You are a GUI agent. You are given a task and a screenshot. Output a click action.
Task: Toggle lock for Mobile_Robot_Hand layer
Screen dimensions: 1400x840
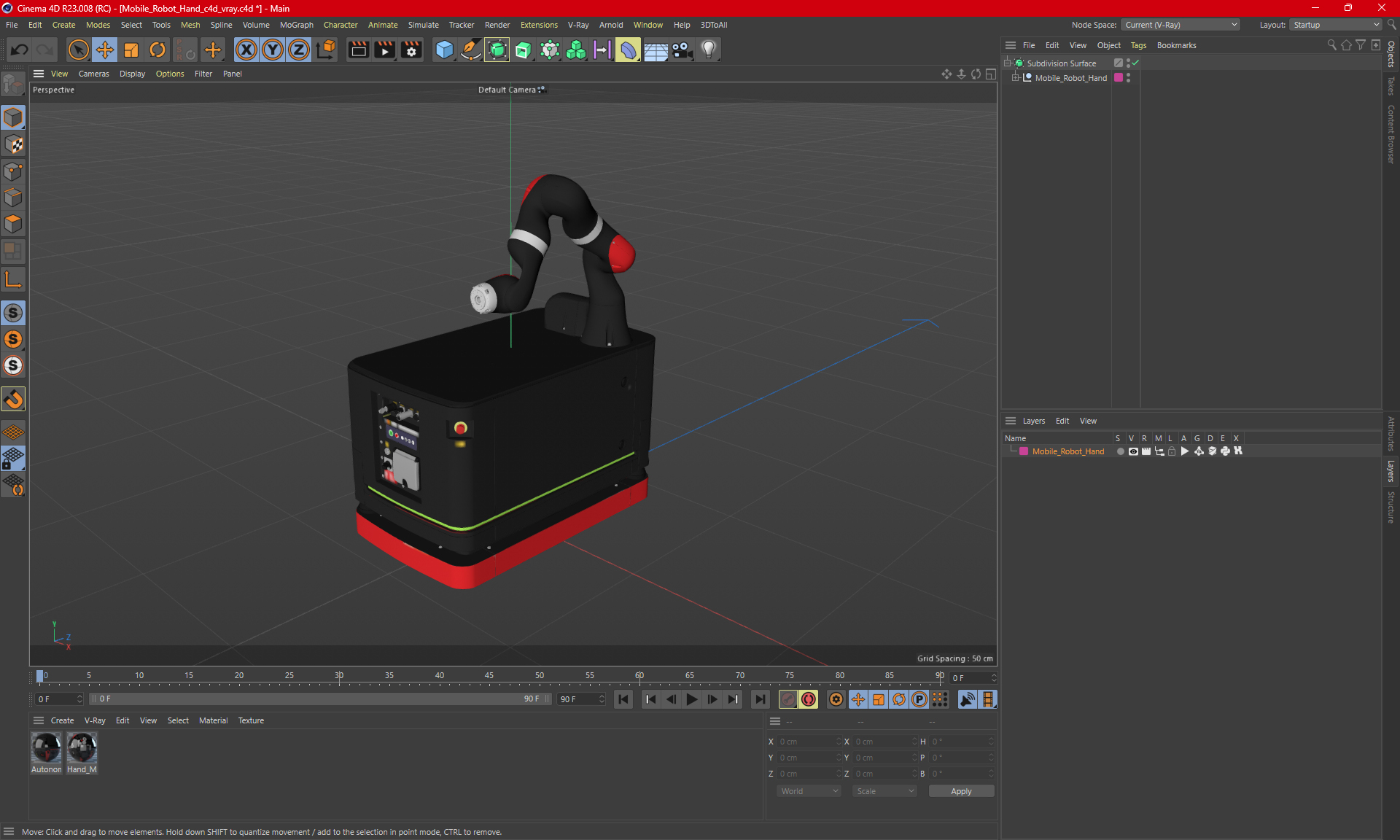1172,451
